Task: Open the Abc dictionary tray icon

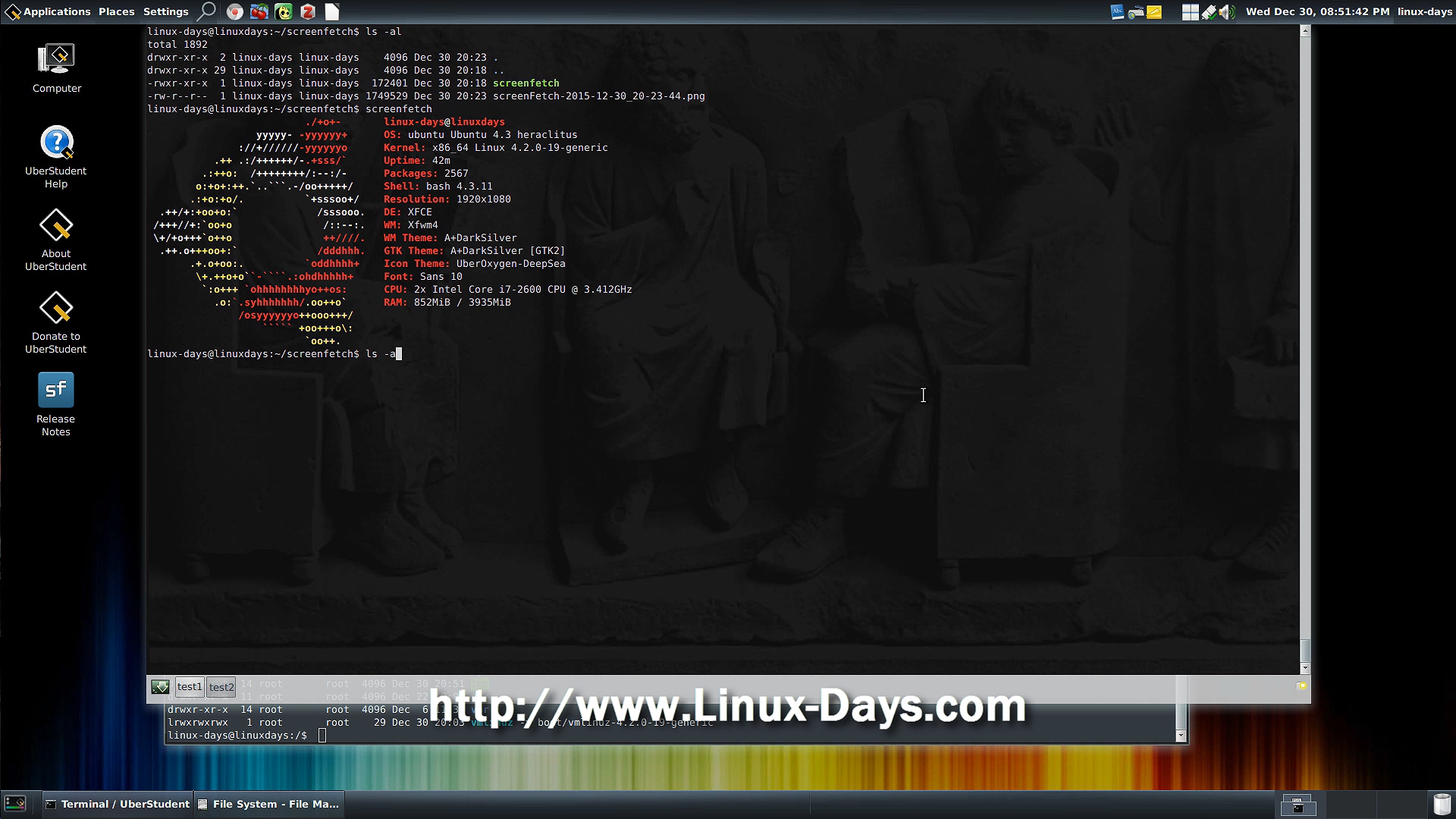Action: point(1117,11)
